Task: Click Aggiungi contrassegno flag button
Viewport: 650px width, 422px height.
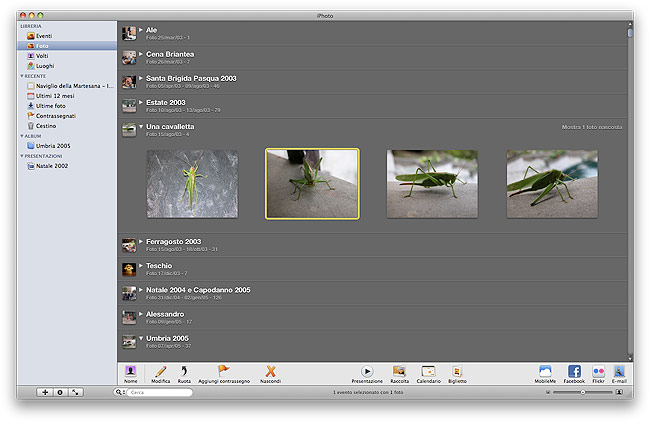Action: pyautogui.click(x=224, y=374)
